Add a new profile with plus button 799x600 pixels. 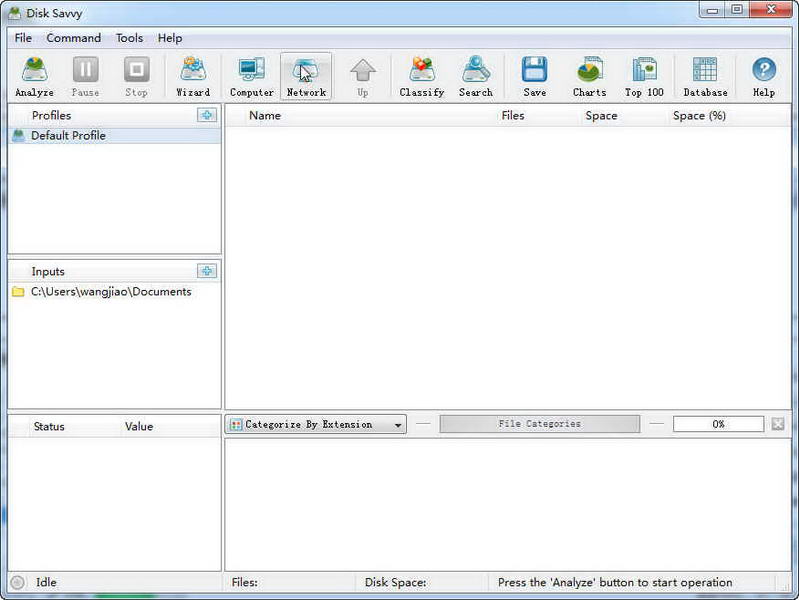(x=207, y=115)
